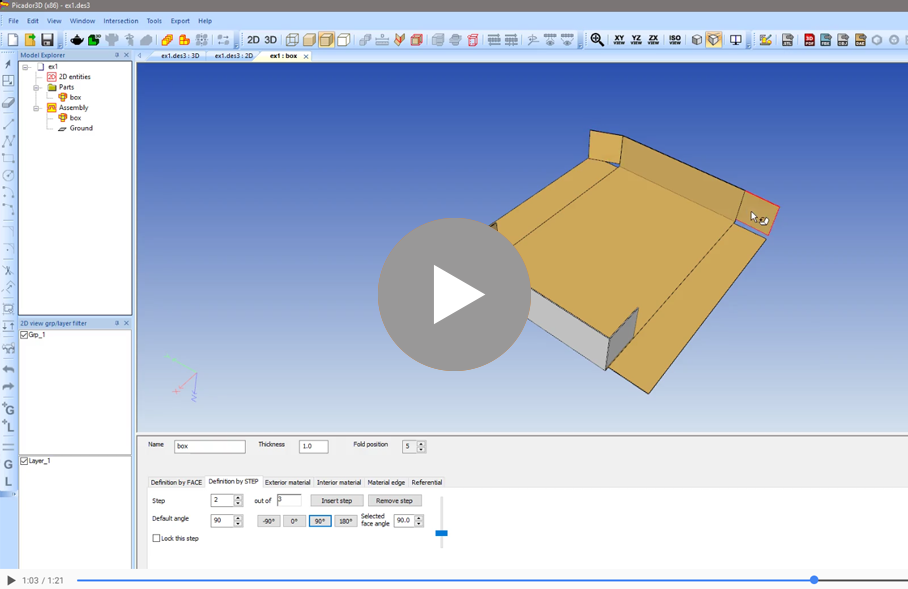
Task: Click the Name input field containing box
Action: [x=210, y=447]
